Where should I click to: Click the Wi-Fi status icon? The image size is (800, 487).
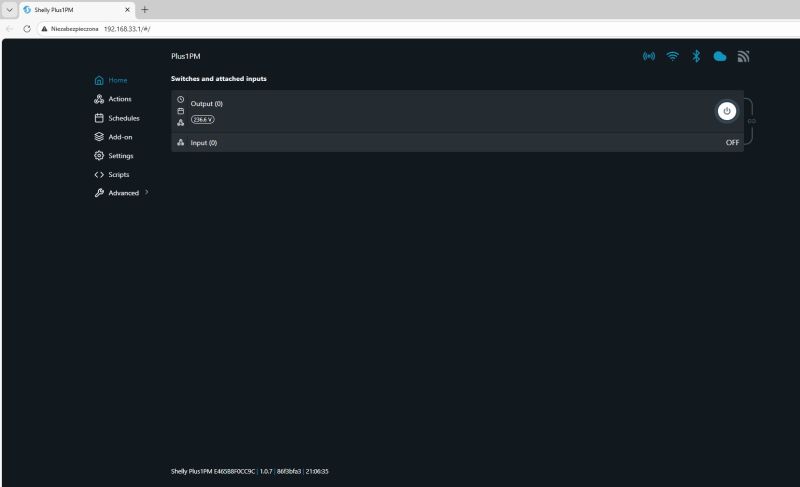tap(672, 56)
